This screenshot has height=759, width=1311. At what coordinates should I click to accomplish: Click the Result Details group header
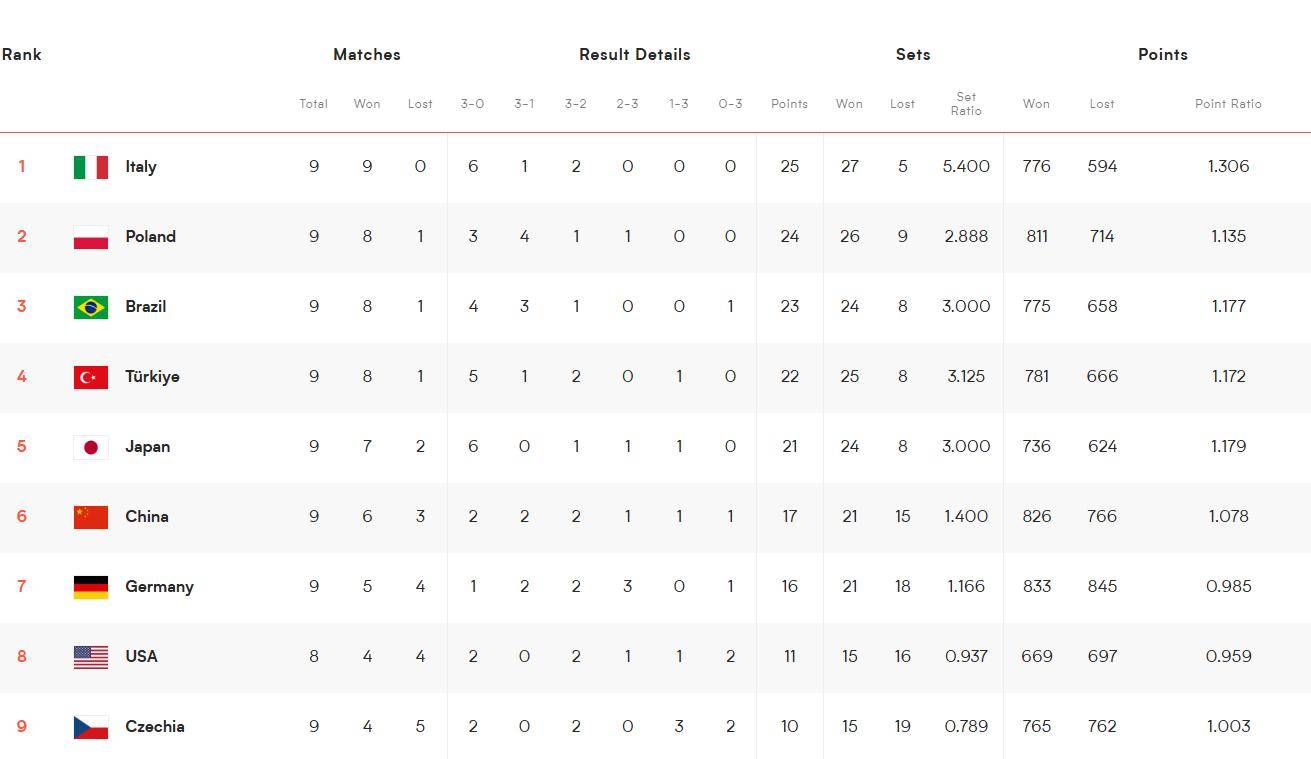point(635,55)
